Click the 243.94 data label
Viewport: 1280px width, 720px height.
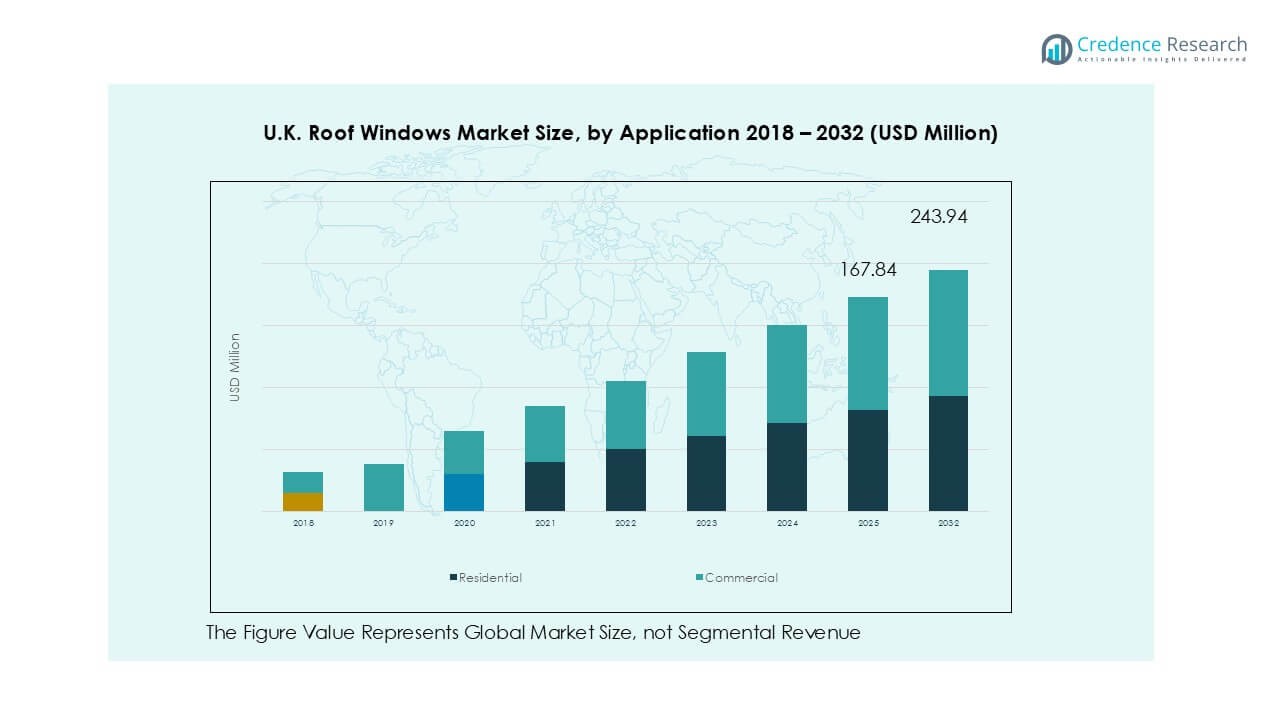click(x=938, y=216)
